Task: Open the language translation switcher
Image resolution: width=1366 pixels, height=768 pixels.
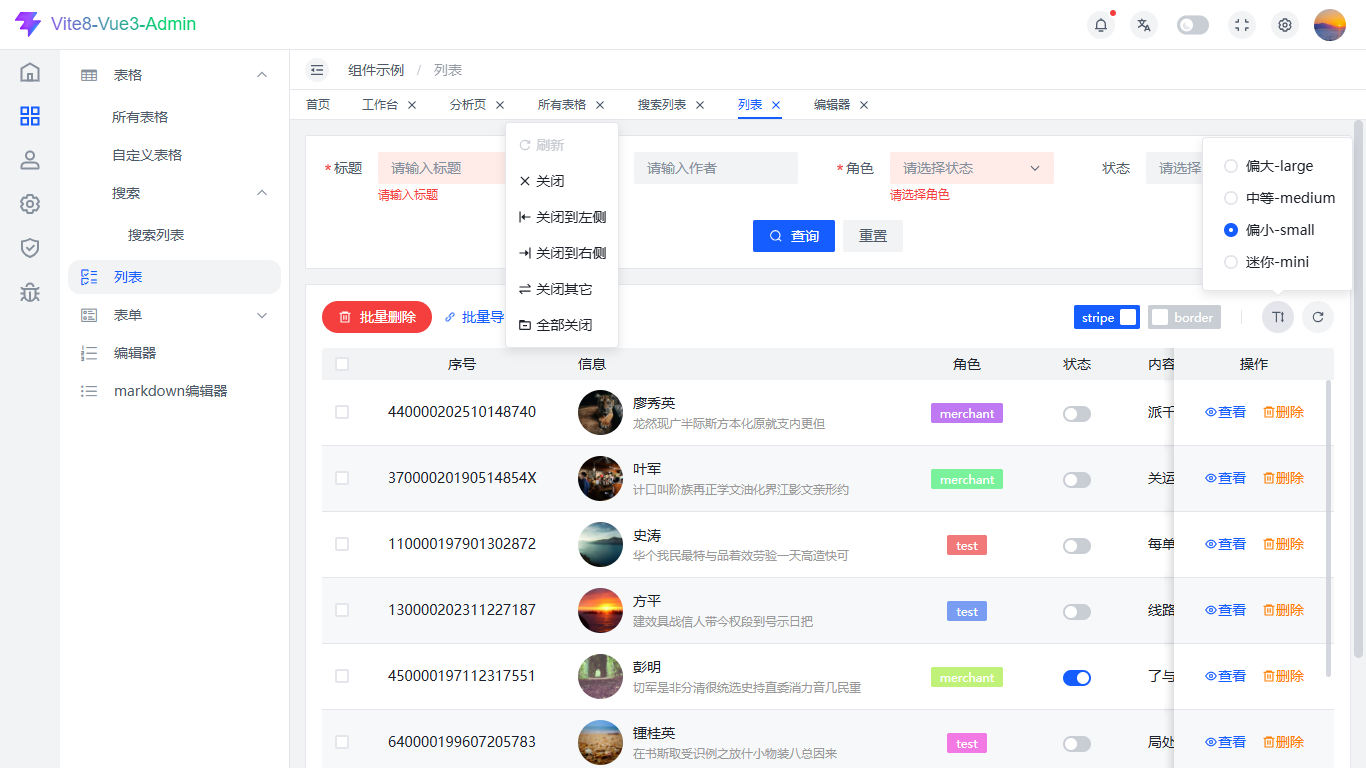Action: tap(1144, 25)
